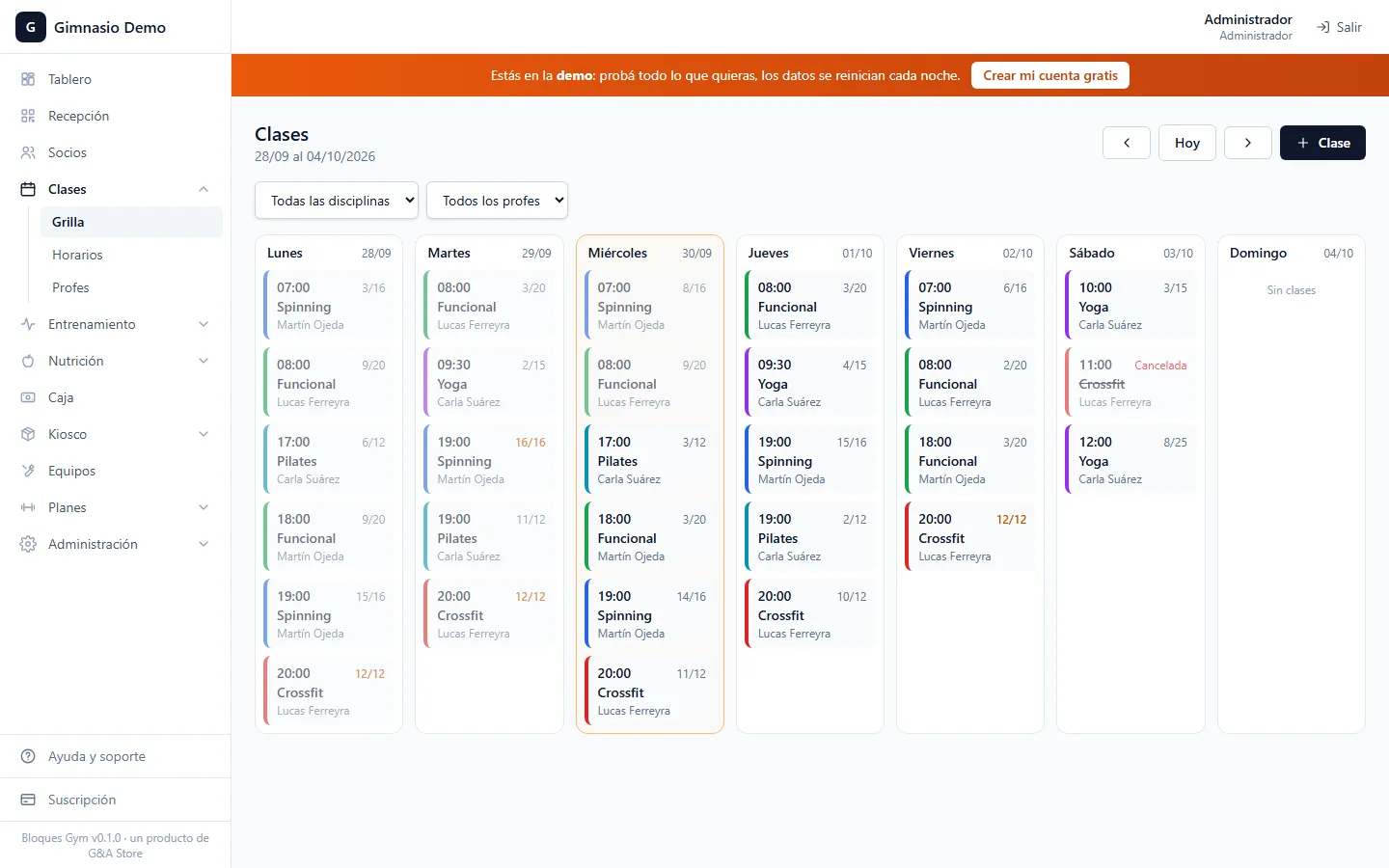The height and width of the screenshot is (868, 1389).
Task: Click the Equipos tools icon
Action: pyautogui.click(x=28, y=471)
